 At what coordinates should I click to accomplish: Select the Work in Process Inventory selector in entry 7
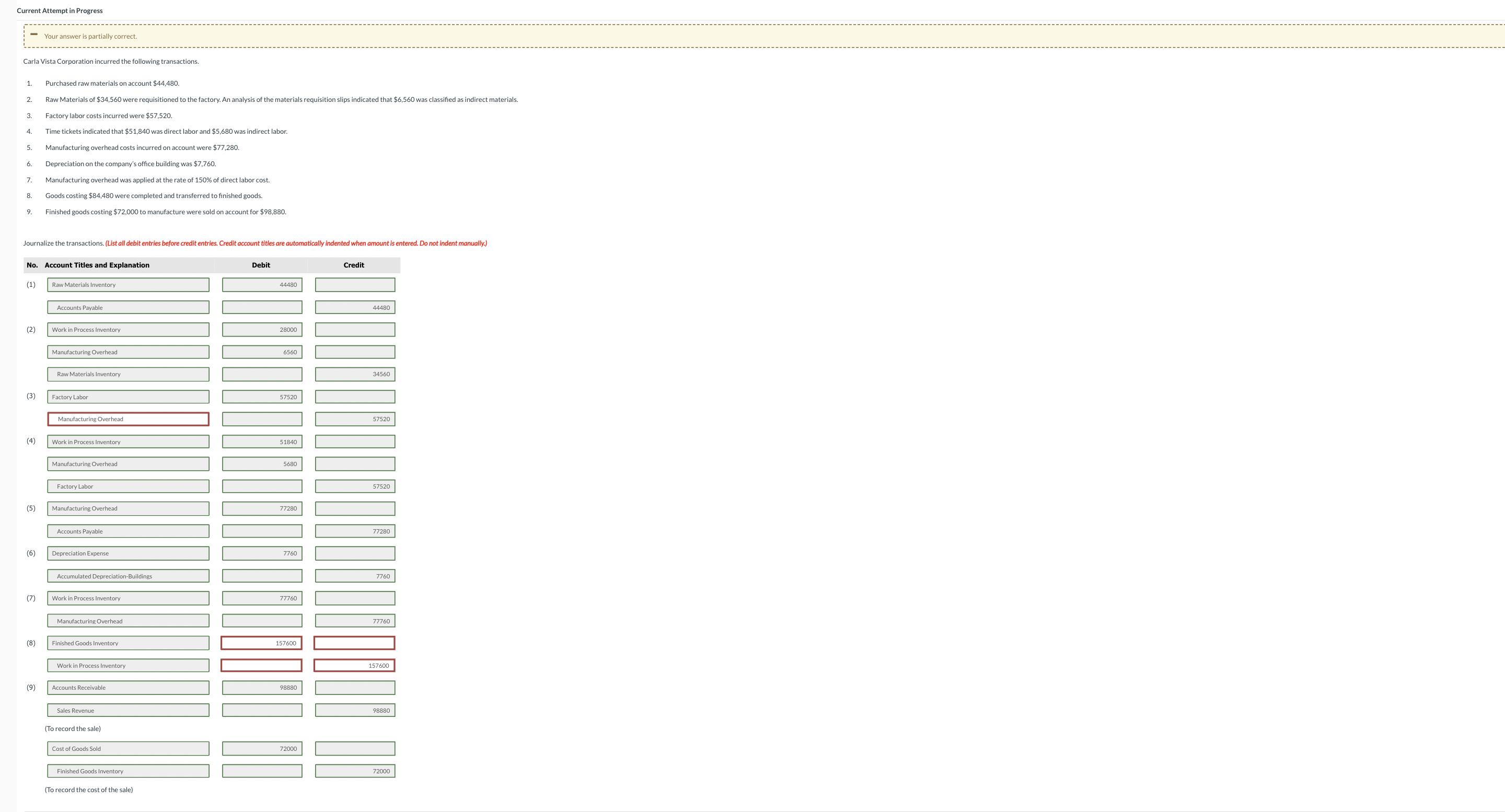128,598
